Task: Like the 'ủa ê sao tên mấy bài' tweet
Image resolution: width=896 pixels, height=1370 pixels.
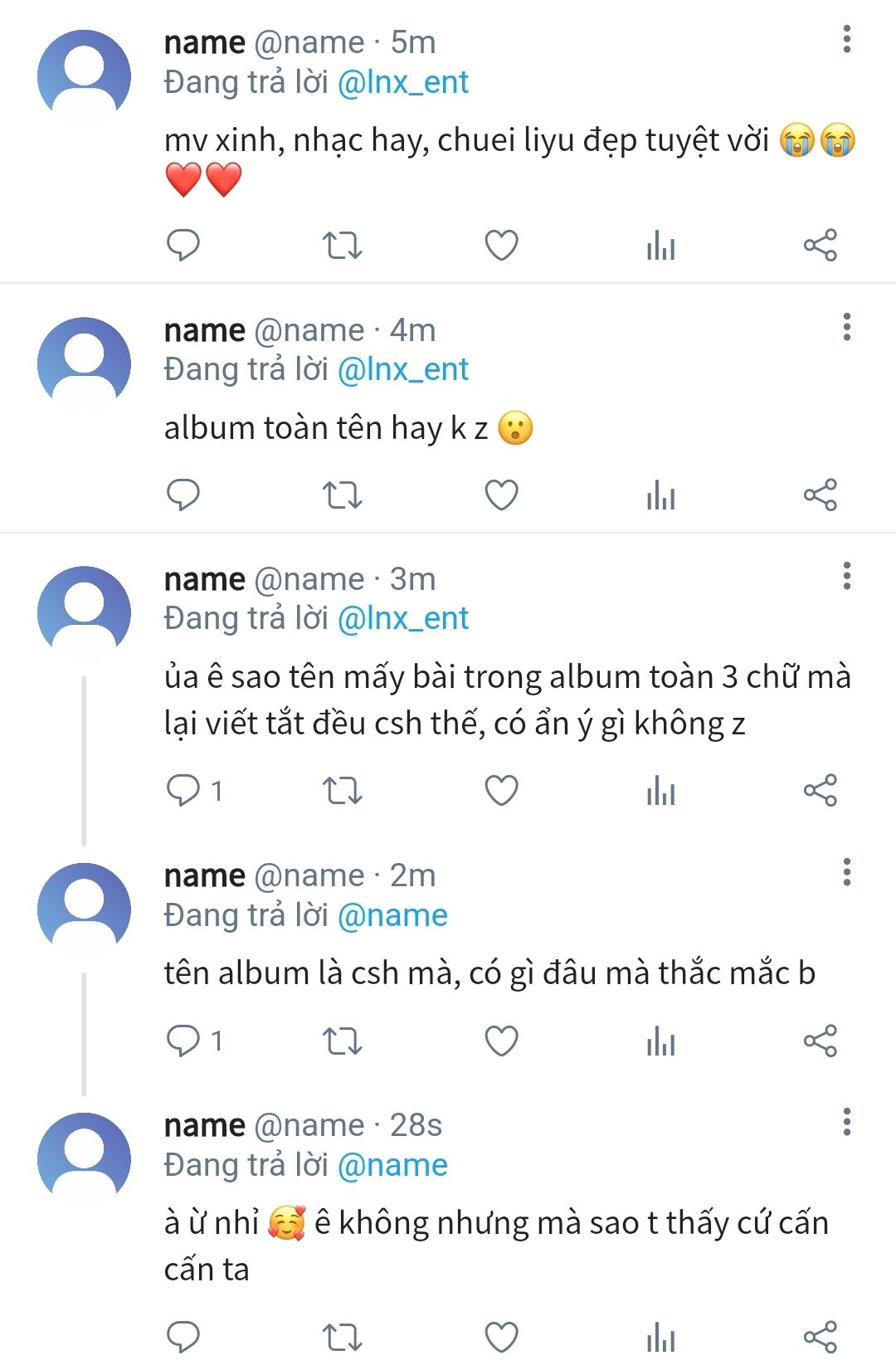Action: [501, 790]
